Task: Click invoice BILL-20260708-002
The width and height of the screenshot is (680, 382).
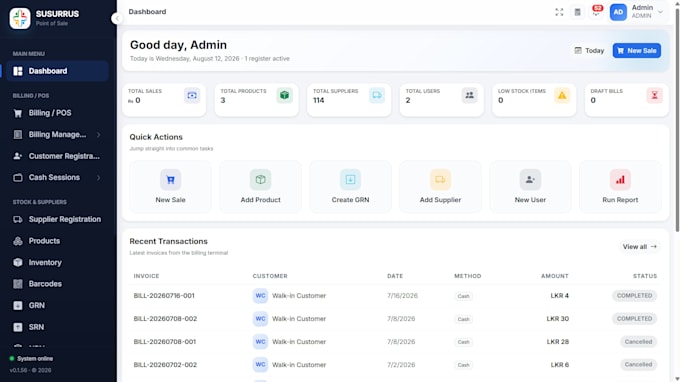Action: pyautogui.click(x=165, y=319)
